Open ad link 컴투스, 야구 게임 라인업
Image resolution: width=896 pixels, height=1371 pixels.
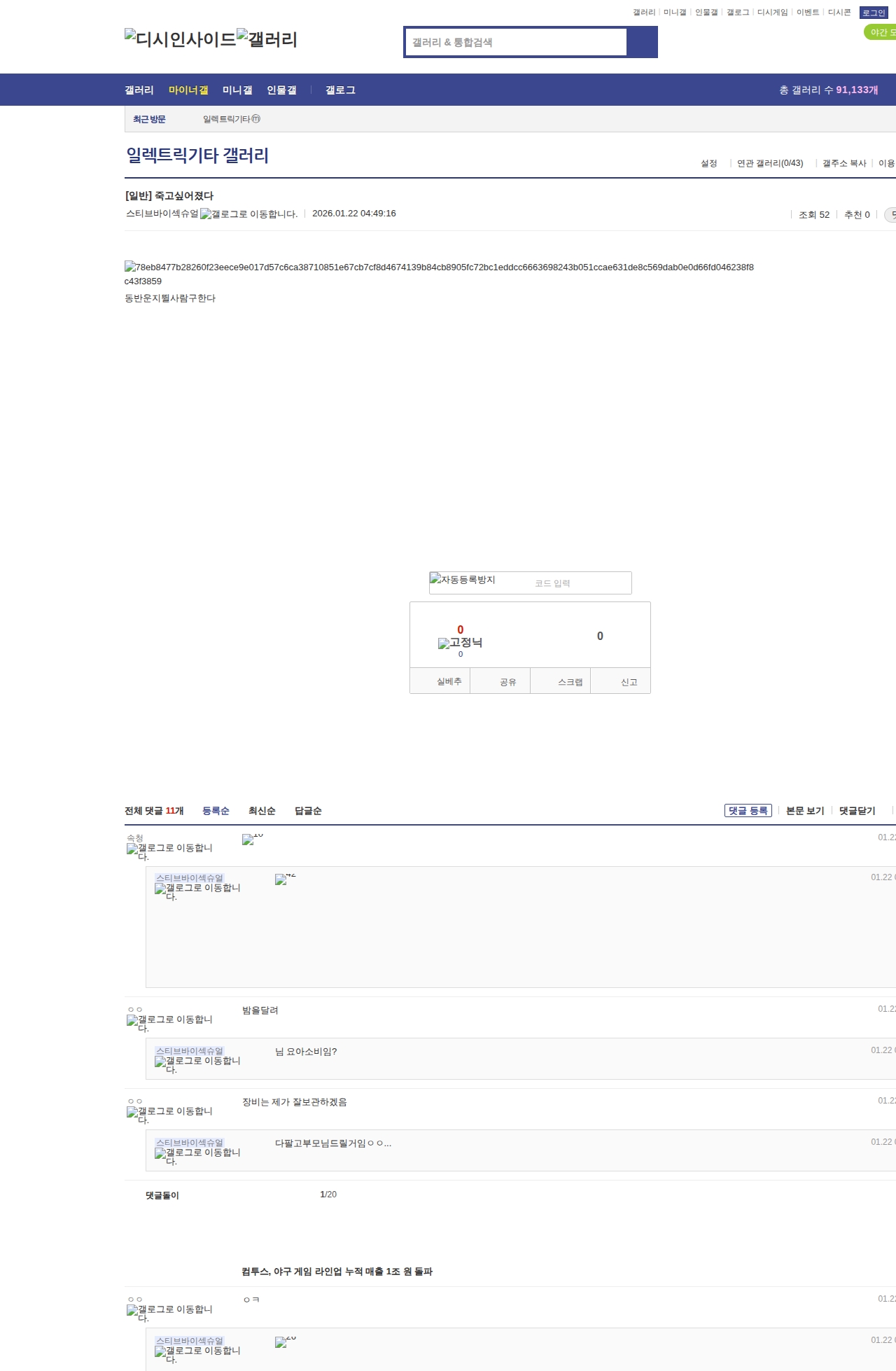[337, 1272]
